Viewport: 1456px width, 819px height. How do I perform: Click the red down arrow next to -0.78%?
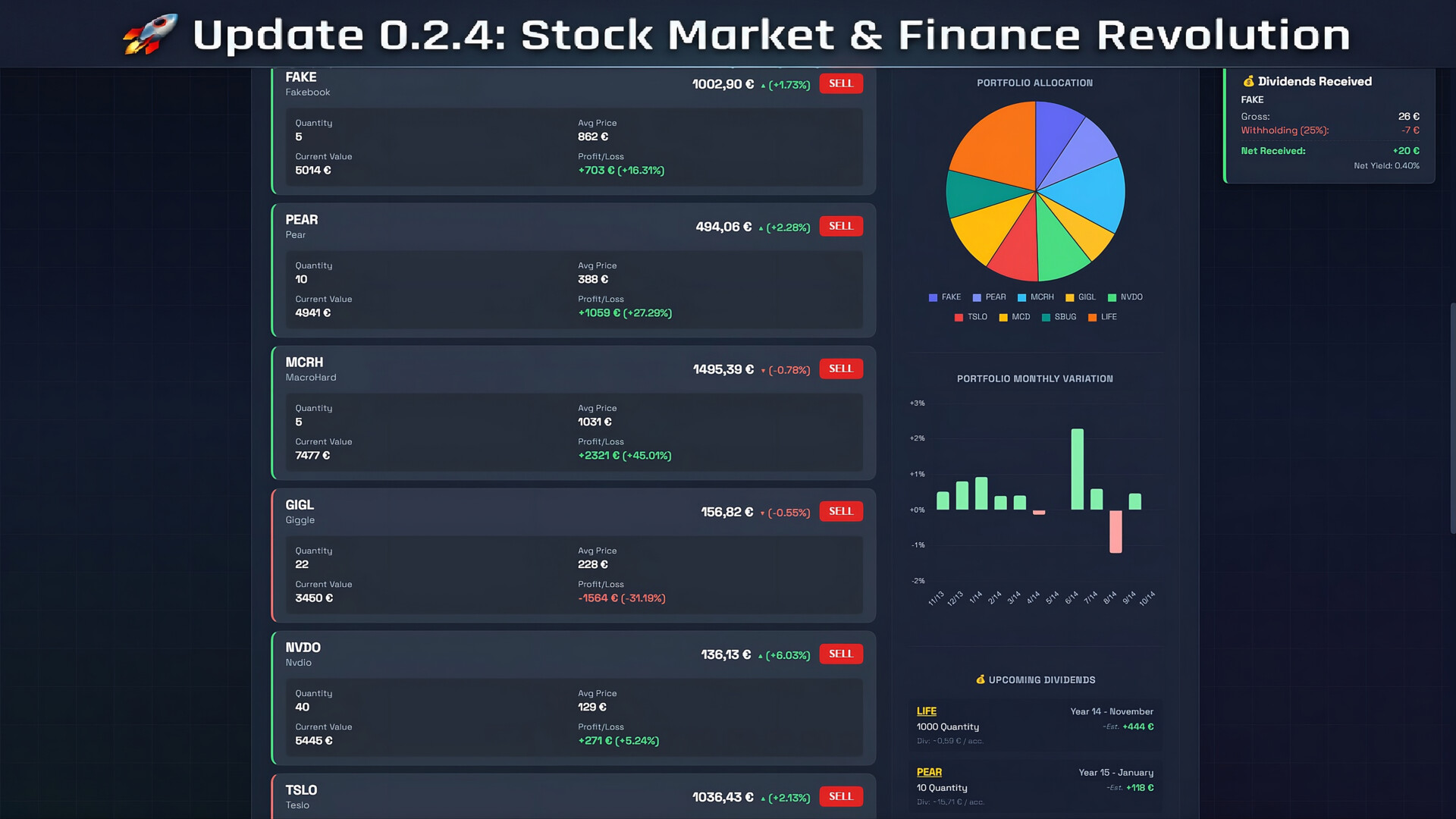coord(763,371)
